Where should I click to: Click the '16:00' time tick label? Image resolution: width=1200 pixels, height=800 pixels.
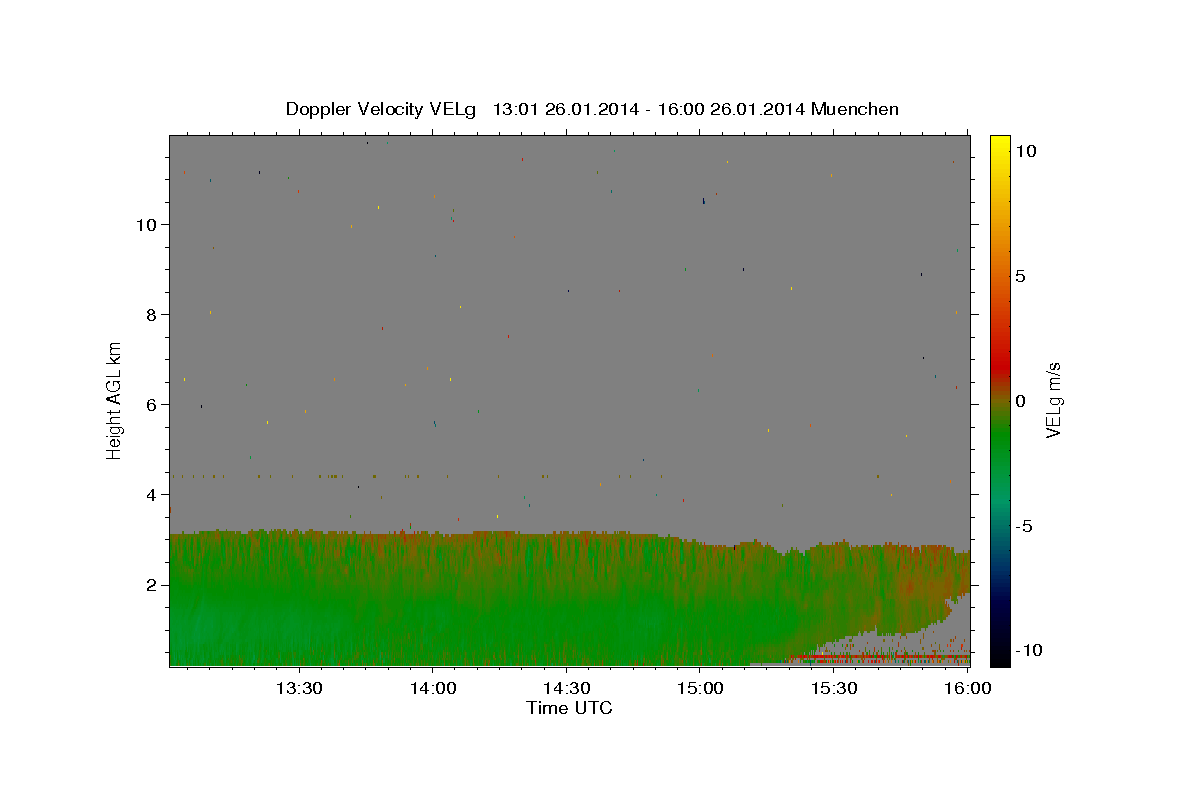tap(967, 688)
